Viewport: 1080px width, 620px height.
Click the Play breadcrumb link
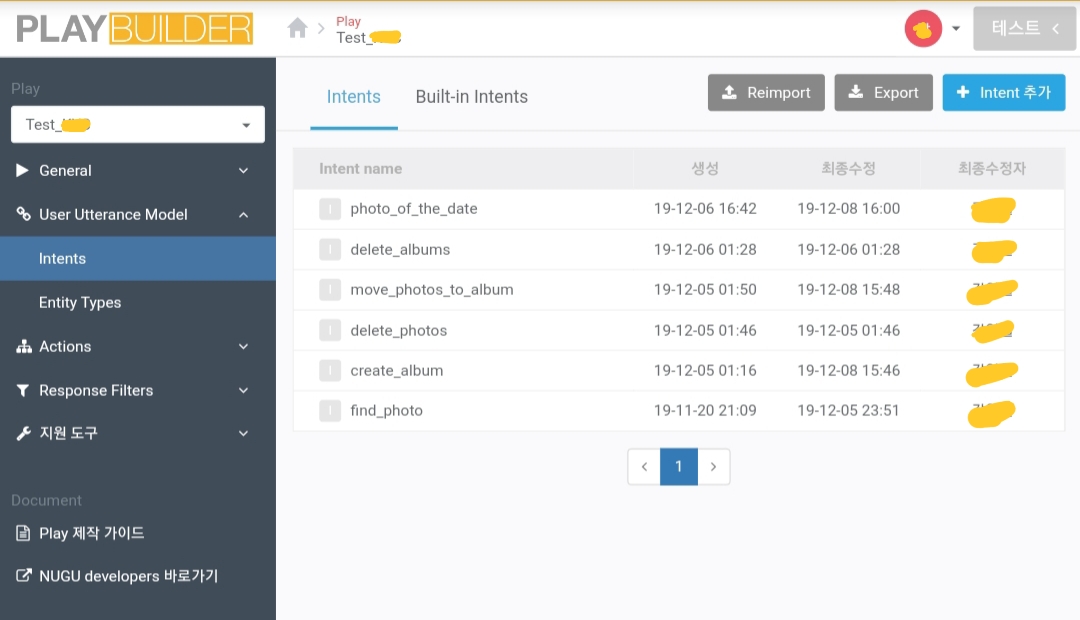pyautogui.click(x=348, y=21)
